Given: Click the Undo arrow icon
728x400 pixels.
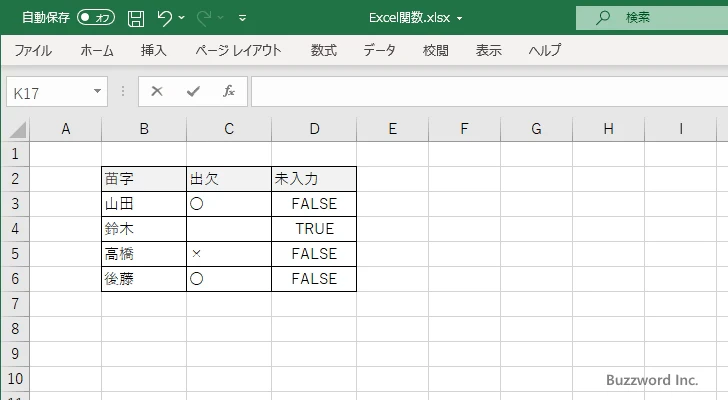Looking at the screenshot, I should click(x=164, y=18).
